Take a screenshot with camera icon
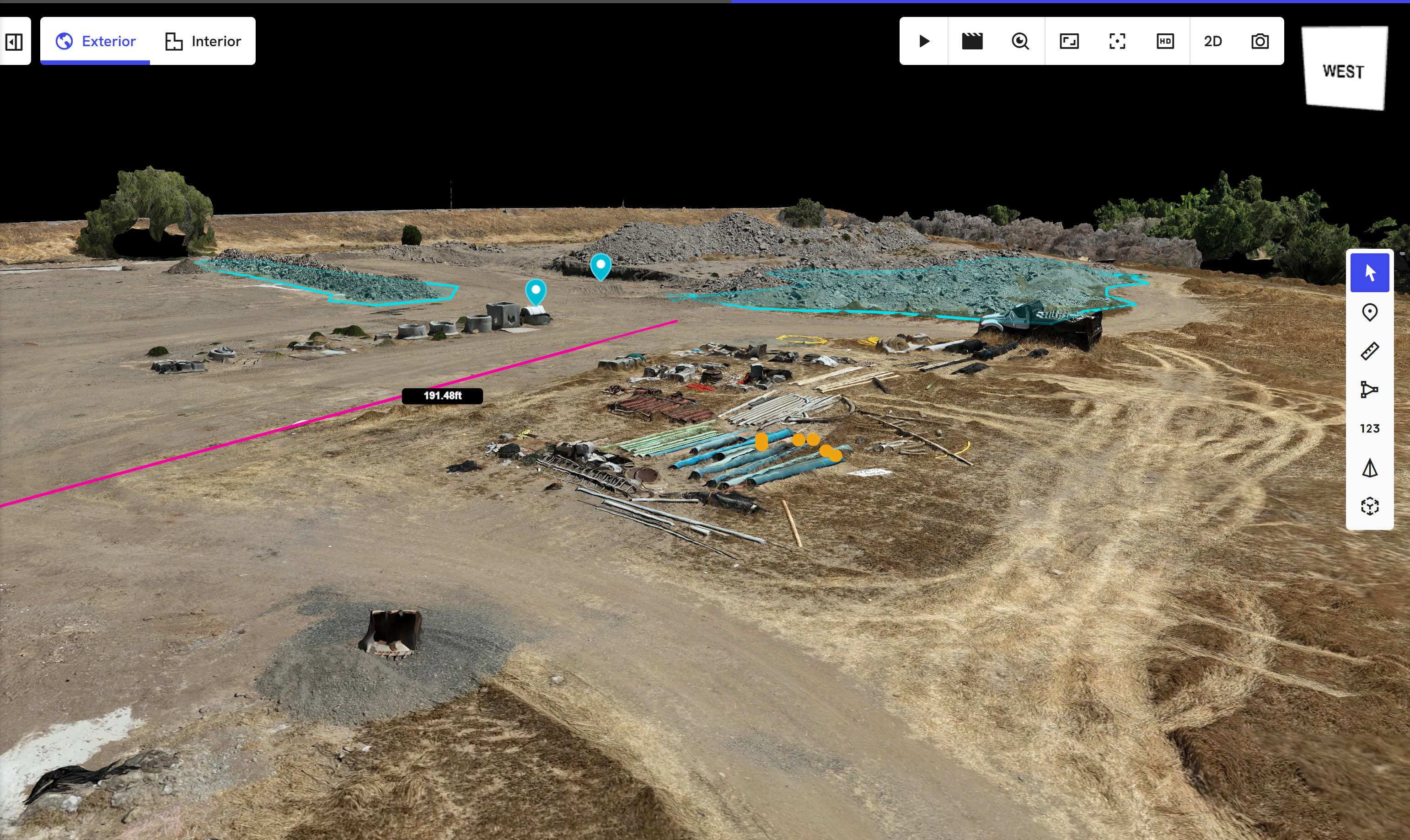Viewport: 1410px width, 840px height. click(1260, 41)
